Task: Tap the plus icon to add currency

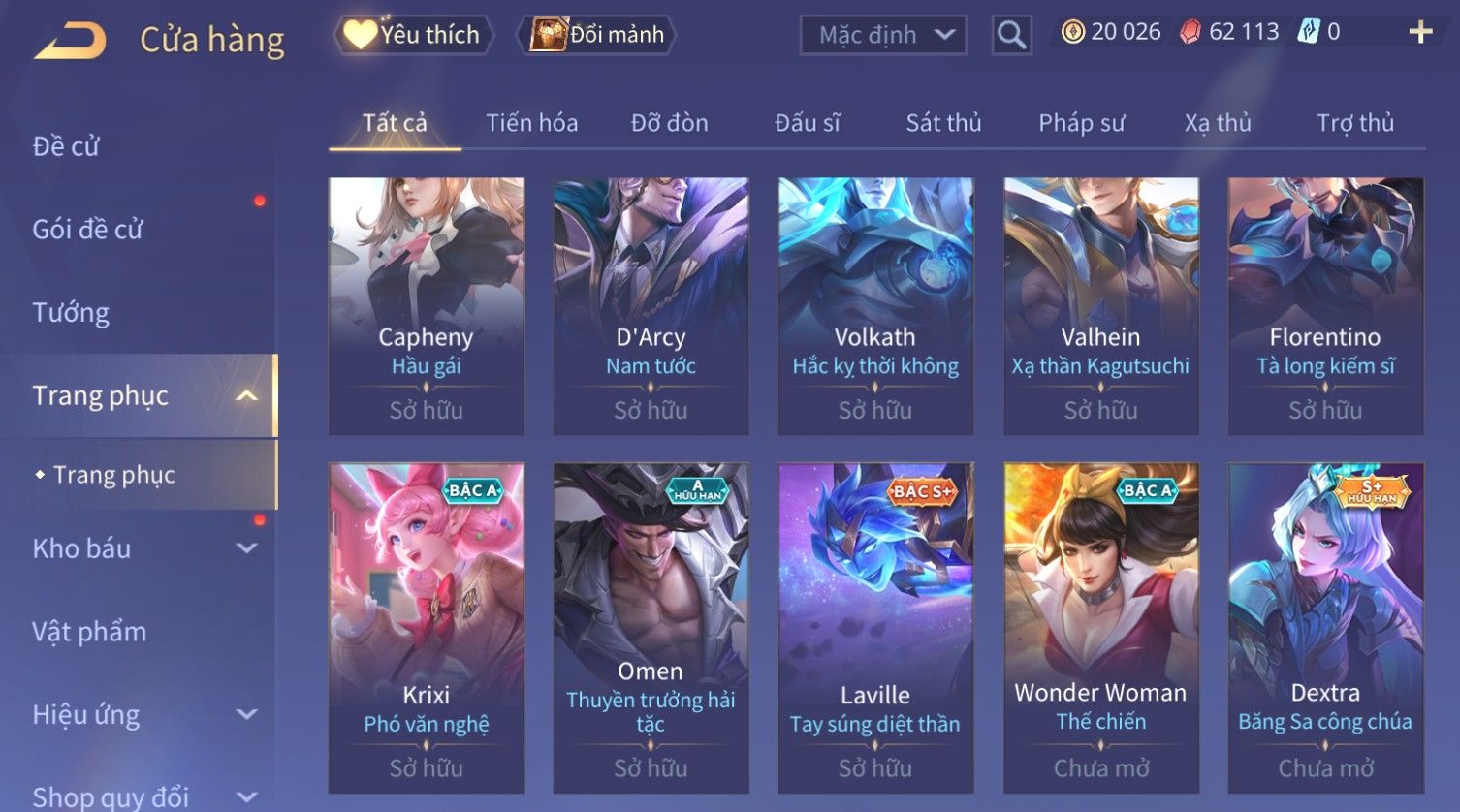Action: click(x=1420, y=33)
